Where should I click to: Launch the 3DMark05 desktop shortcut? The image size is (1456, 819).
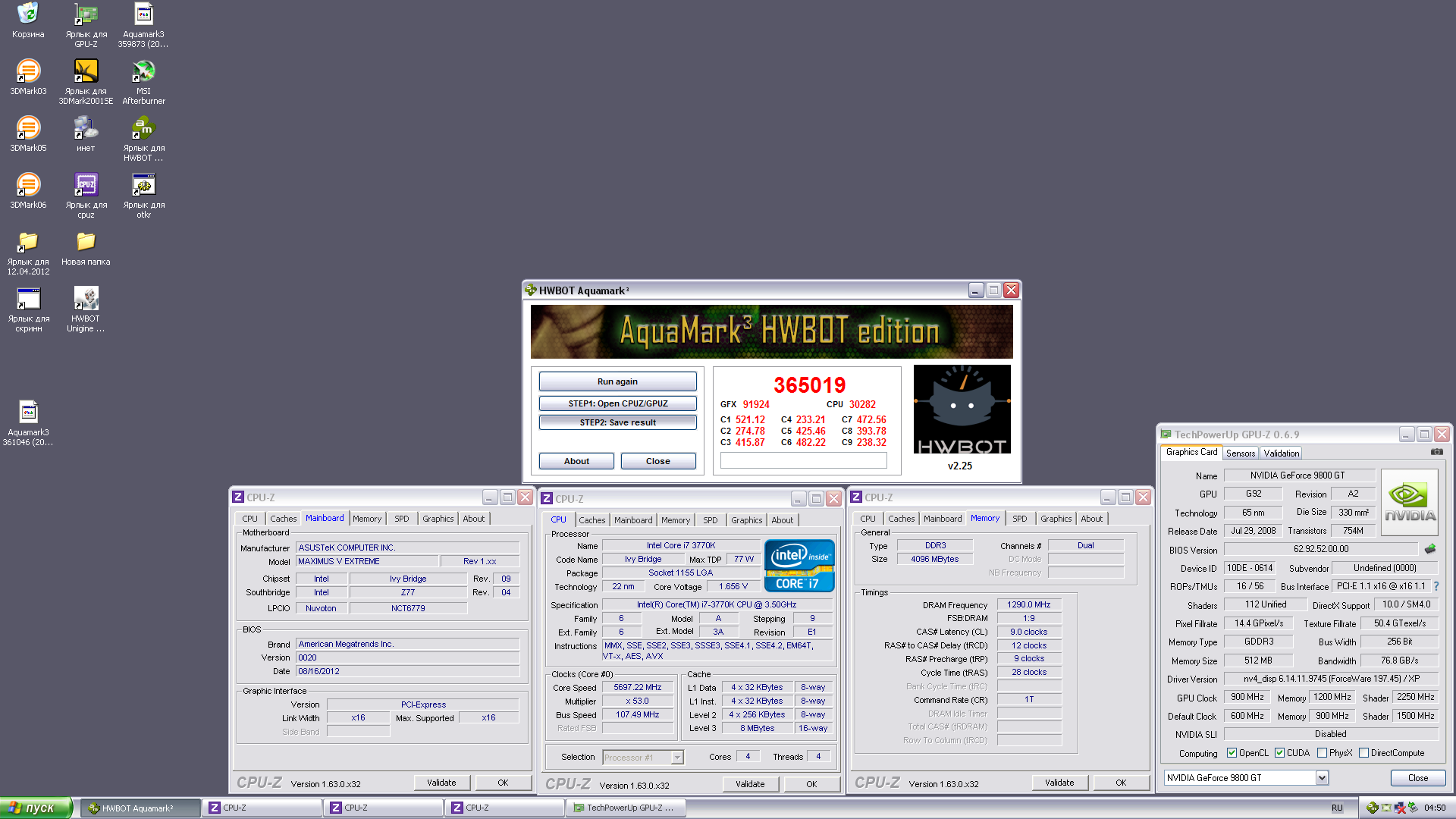coord(28,134)
